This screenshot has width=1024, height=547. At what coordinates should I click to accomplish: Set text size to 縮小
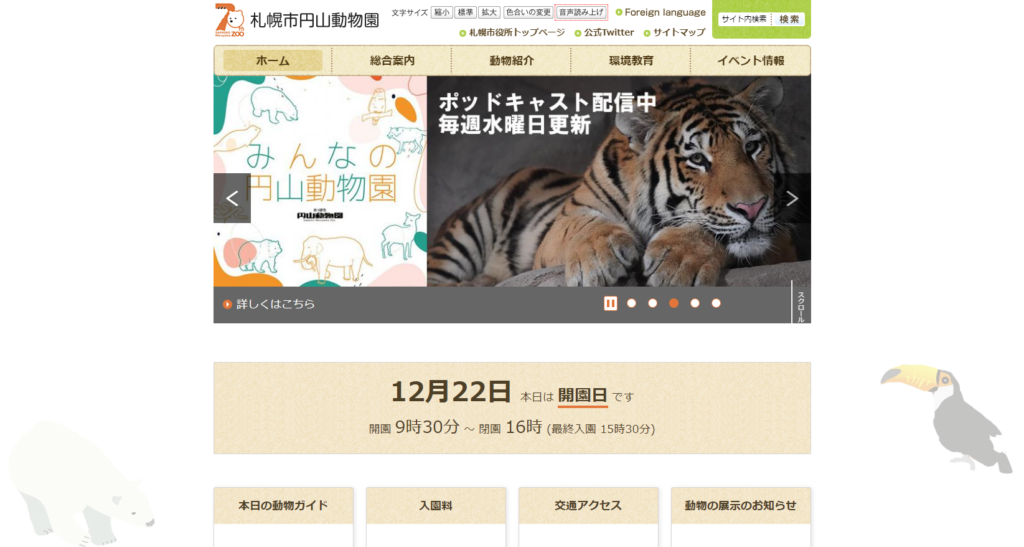click(x=441, y=13)
